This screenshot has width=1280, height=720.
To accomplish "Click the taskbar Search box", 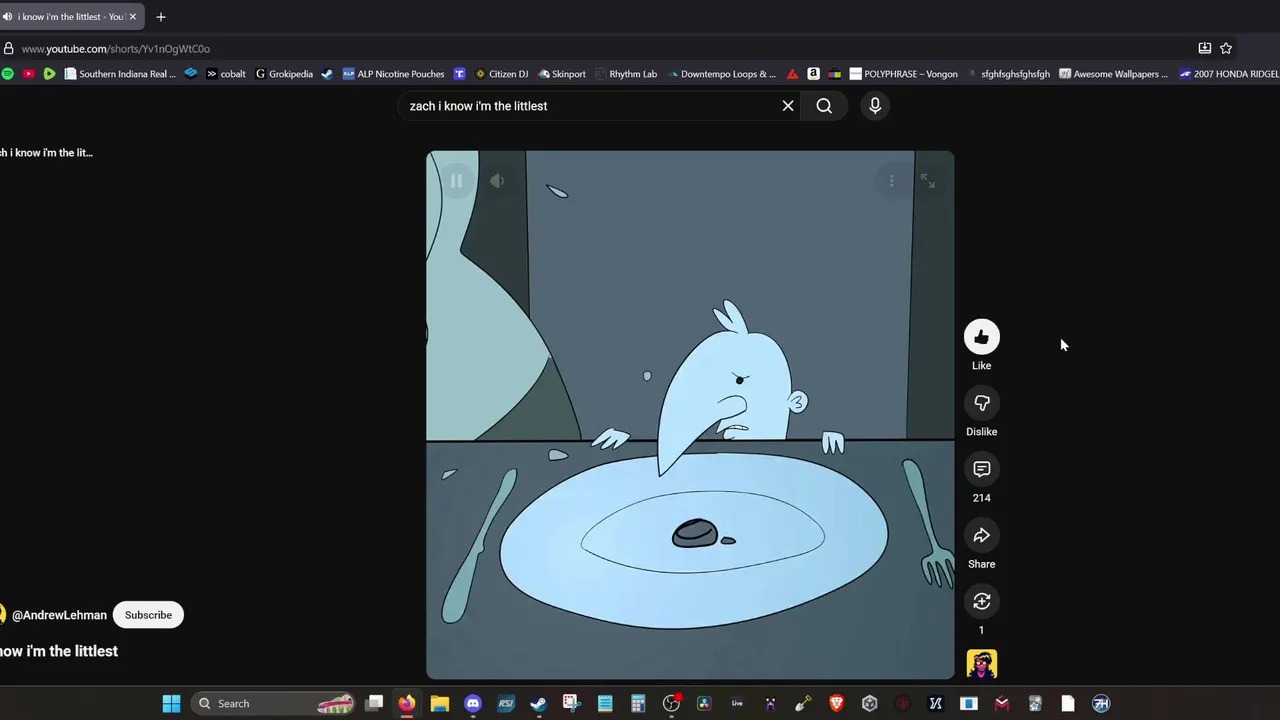I will [273, 703].
